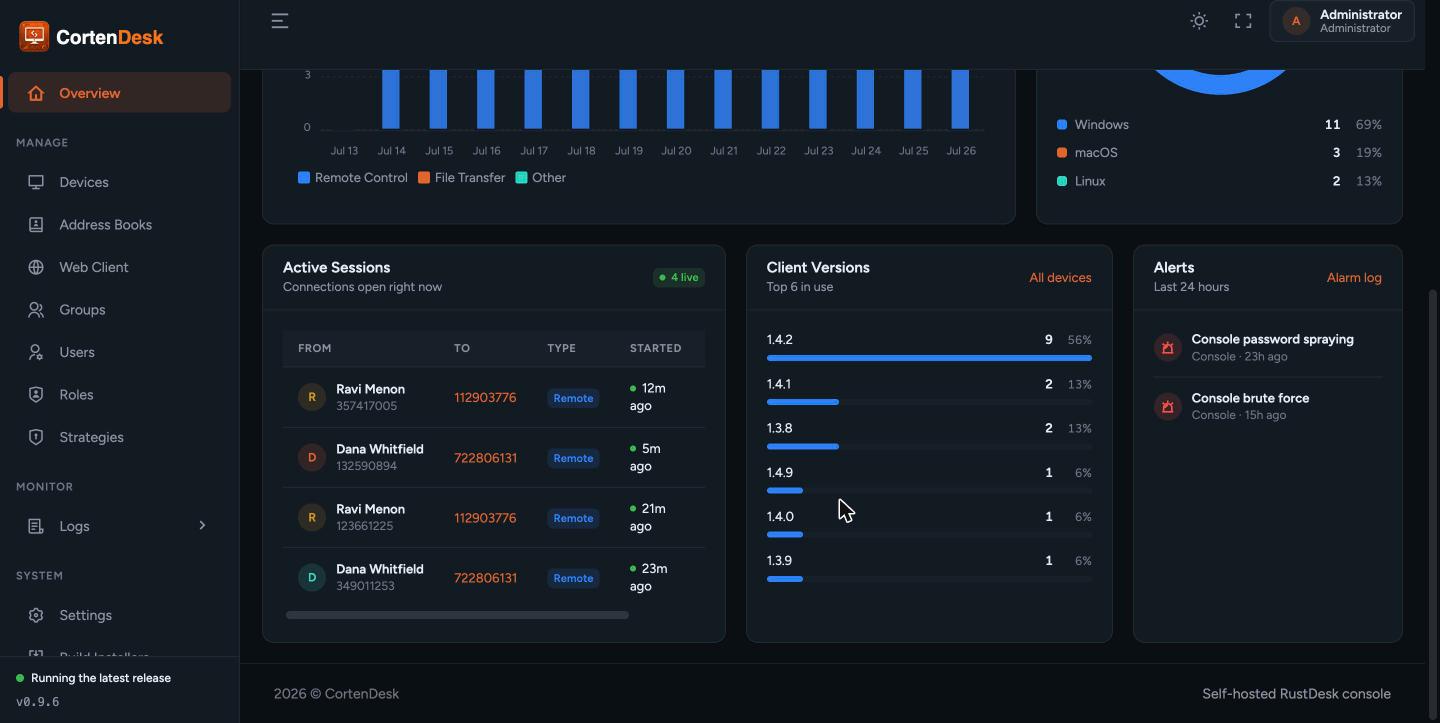Image resolution: width=1440 pixels, height=723 pixels.
Task: Click Running the latest release status
Action: tap(94, 678)
